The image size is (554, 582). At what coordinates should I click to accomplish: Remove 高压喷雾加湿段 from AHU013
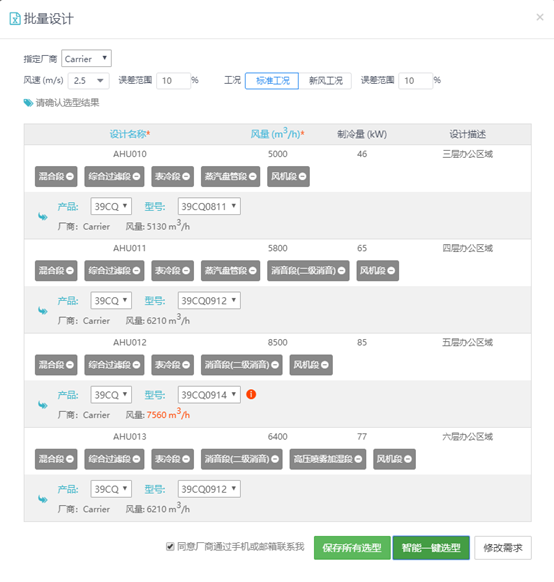click(x=358, y=459)
